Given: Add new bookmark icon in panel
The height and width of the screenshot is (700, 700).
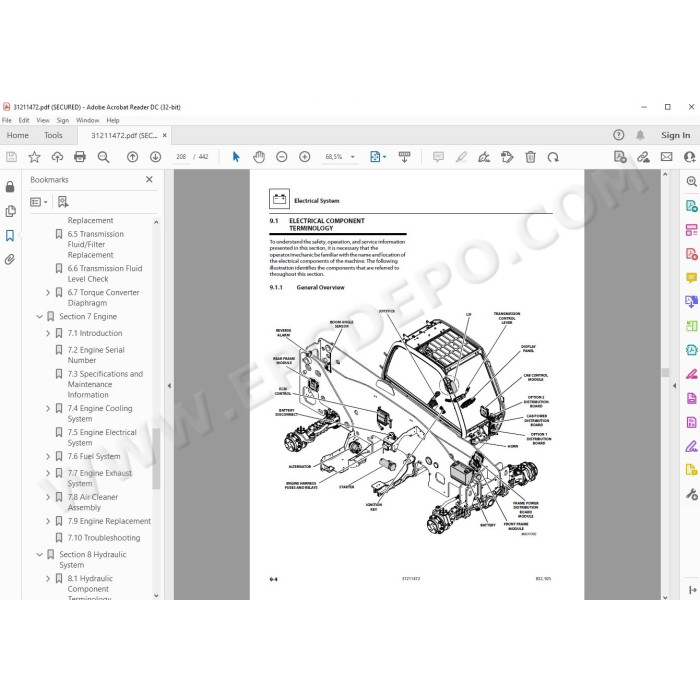Looking at the screenshot, I should (63, 202).
